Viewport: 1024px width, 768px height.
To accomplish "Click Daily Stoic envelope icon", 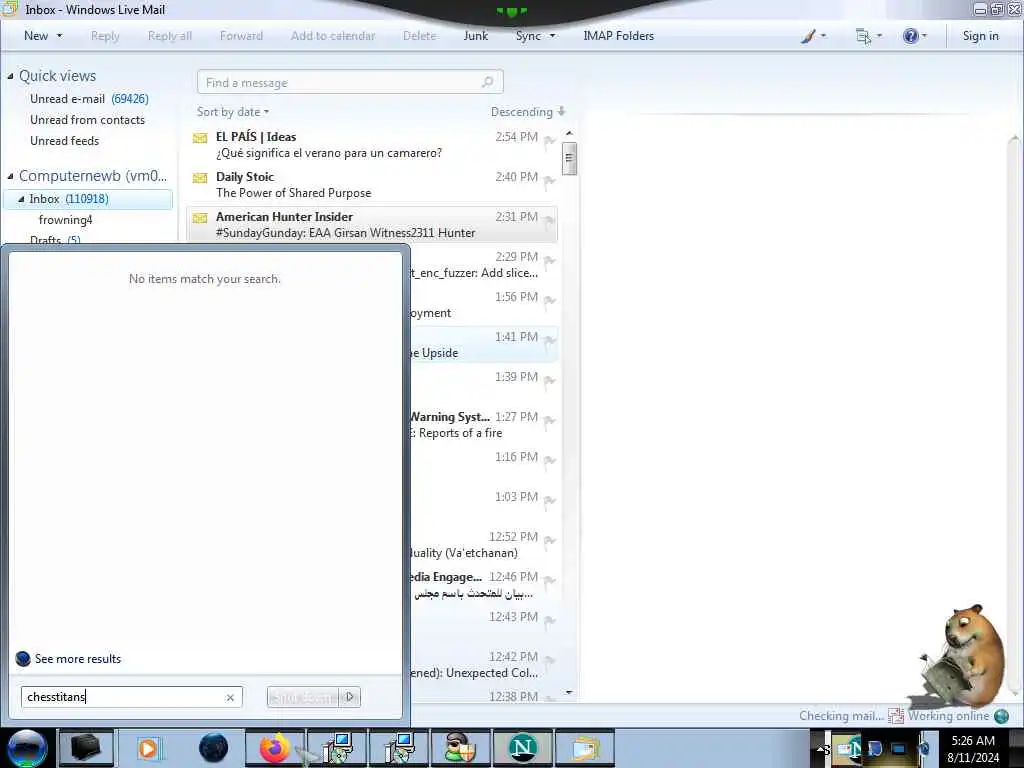I will click(x=200, y=178).
